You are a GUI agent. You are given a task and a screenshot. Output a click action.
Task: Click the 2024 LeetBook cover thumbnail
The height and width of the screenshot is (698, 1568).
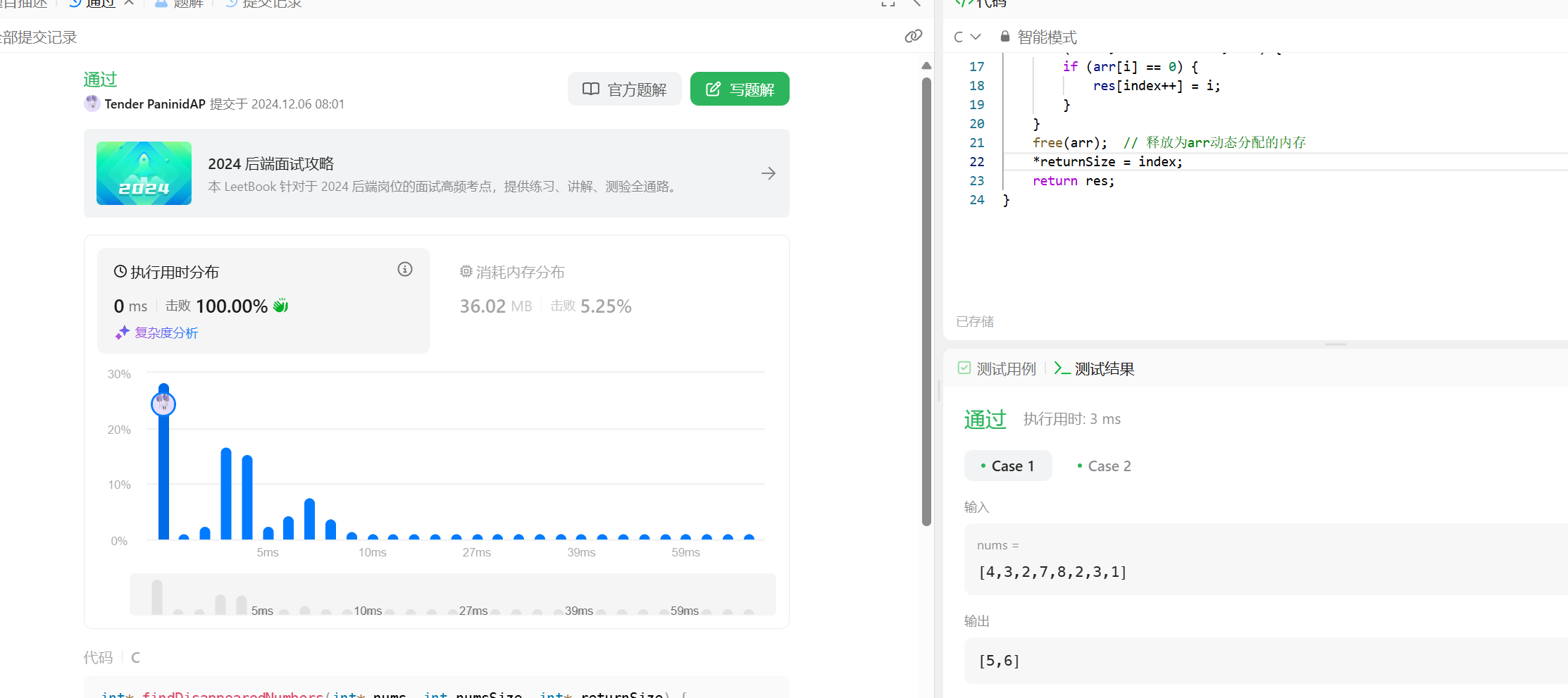144,173
